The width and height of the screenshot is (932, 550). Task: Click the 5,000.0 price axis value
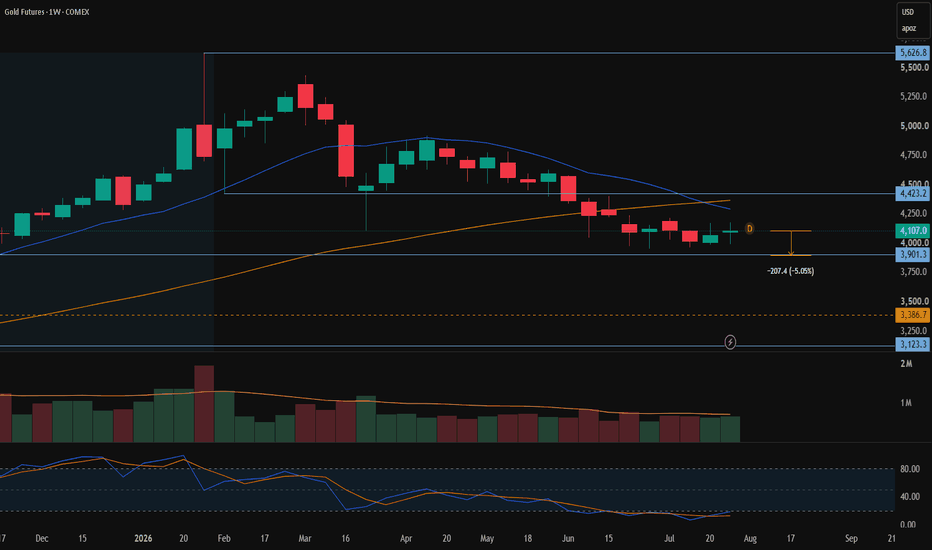point(914,126)
